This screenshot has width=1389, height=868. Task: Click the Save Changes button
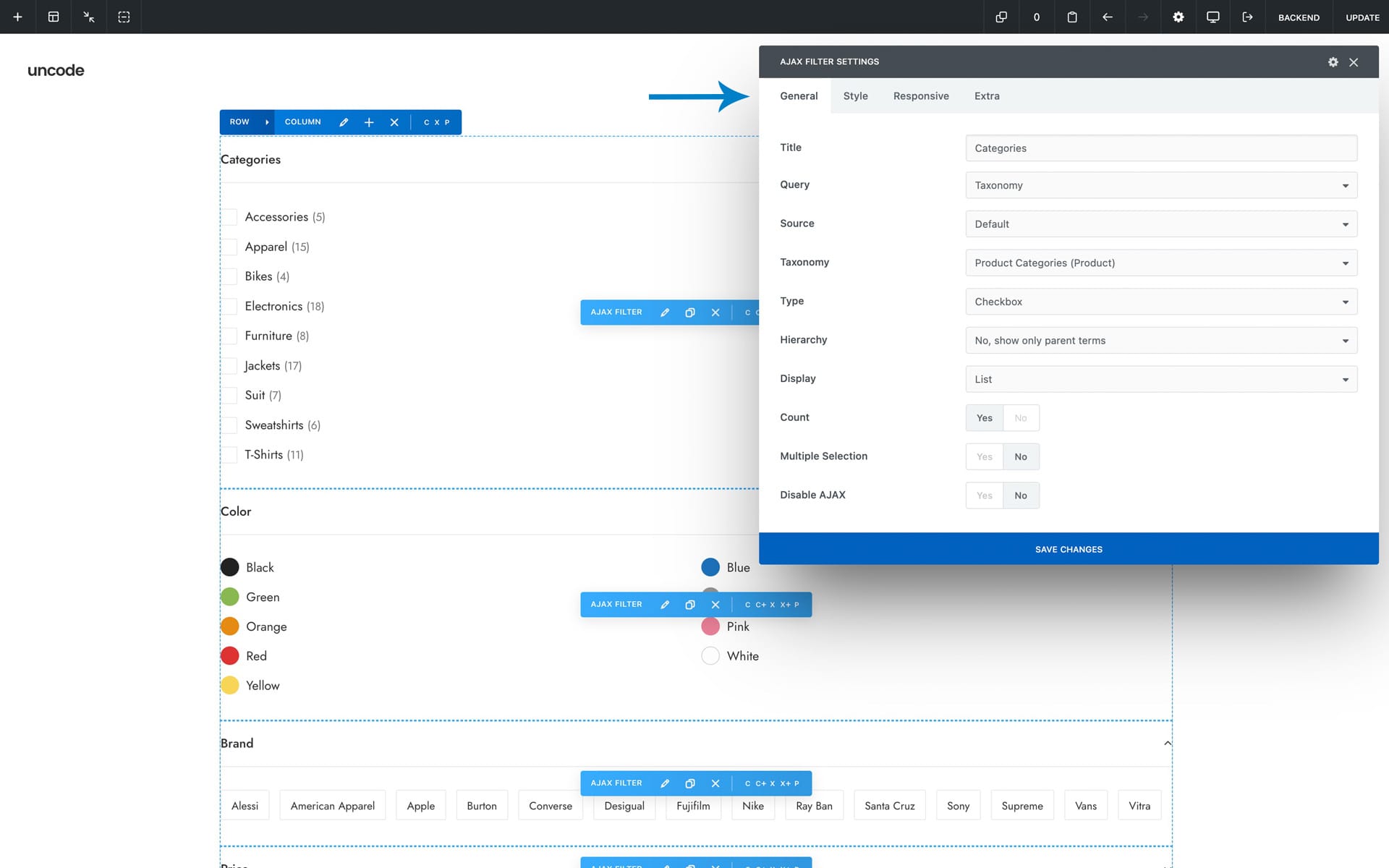[x=1068, y=549]
